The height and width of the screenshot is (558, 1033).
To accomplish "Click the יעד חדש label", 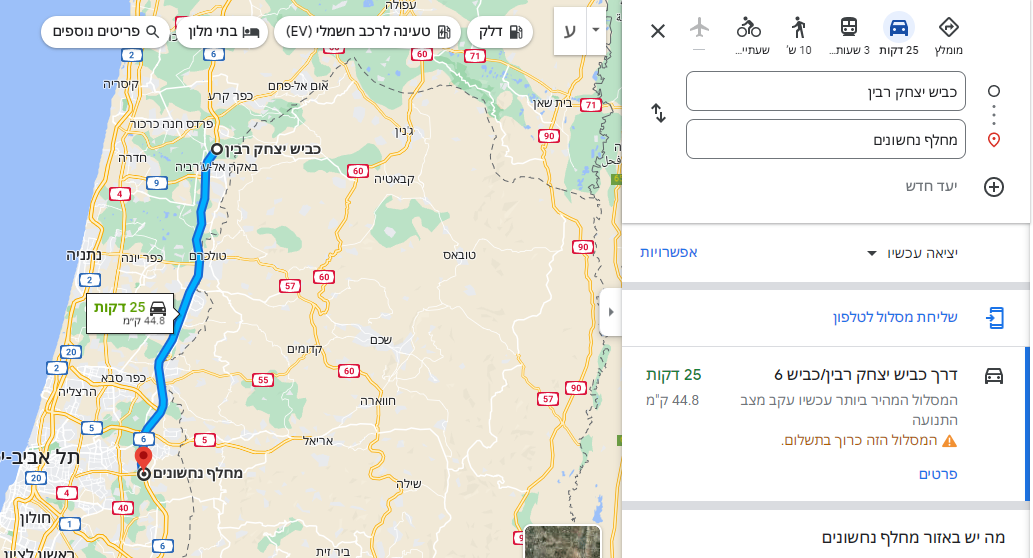I will (931, 186).
